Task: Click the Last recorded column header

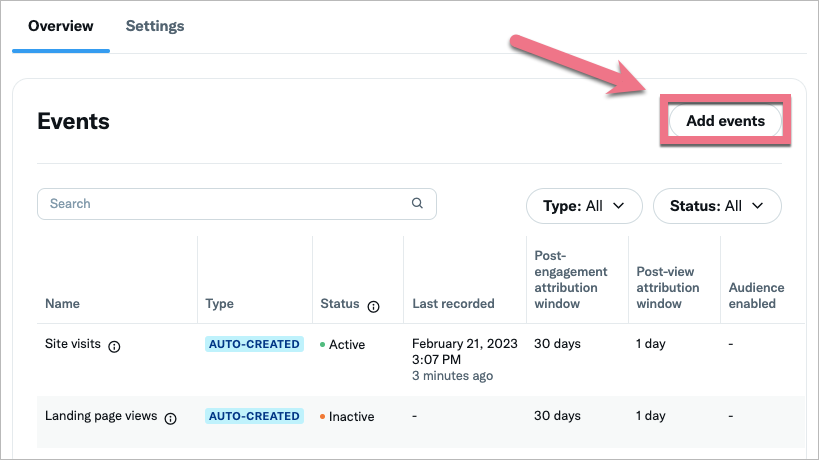Action: click(453, 304)
